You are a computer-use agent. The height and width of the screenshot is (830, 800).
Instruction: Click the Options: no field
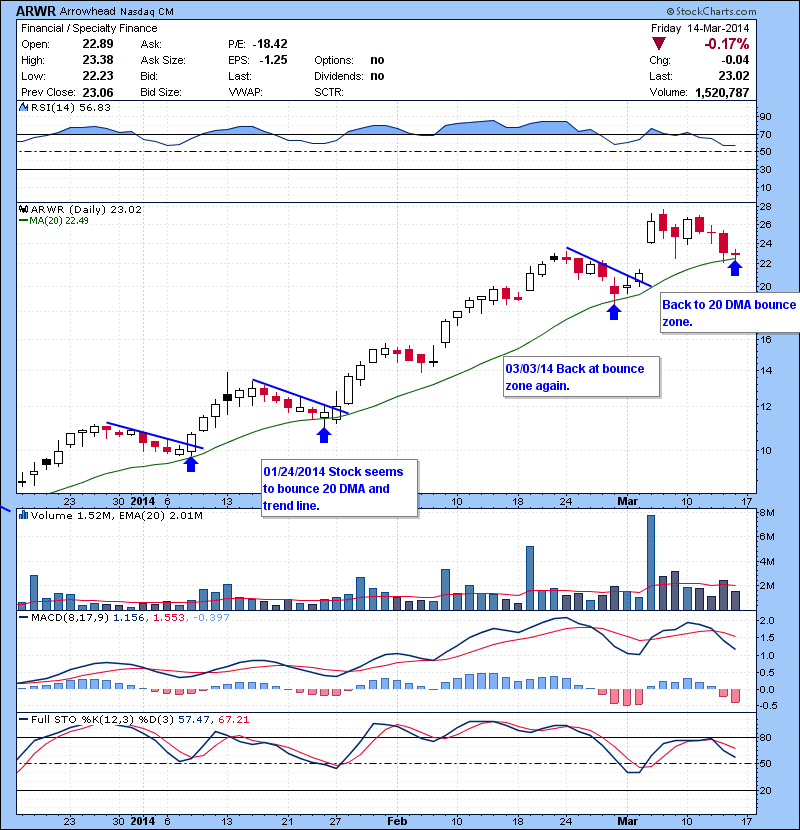(x=349, y=60)
